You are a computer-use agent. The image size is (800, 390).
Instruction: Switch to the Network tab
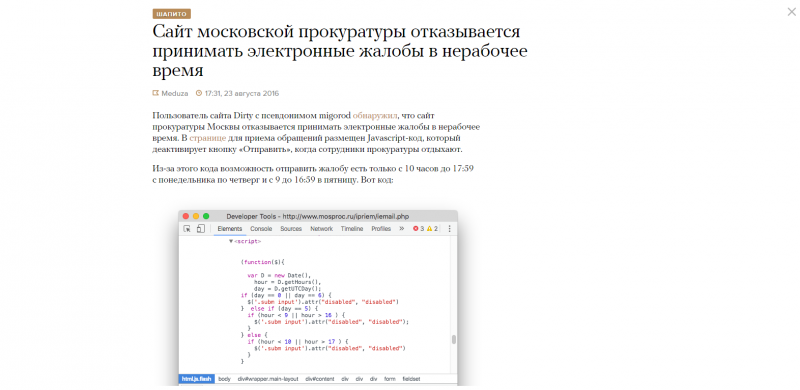[x=321, y=229]
